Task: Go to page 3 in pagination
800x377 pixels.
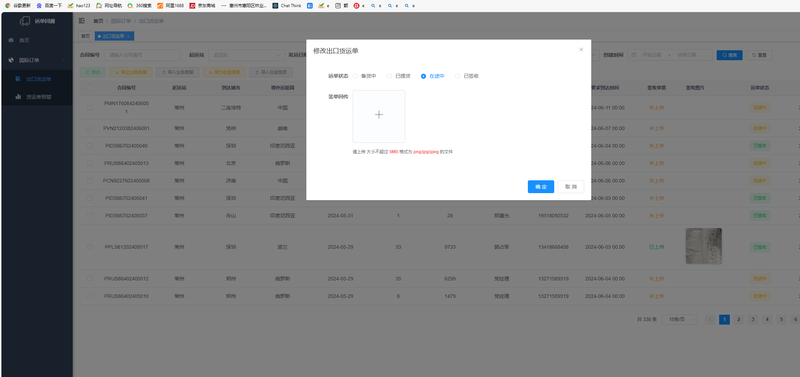Action: (753, 319)
